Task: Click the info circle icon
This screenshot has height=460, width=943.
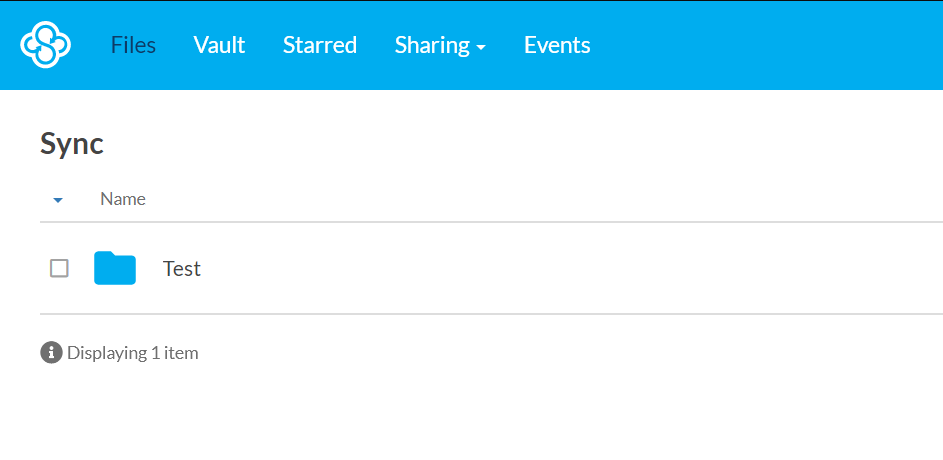Action: coord(51,352)
